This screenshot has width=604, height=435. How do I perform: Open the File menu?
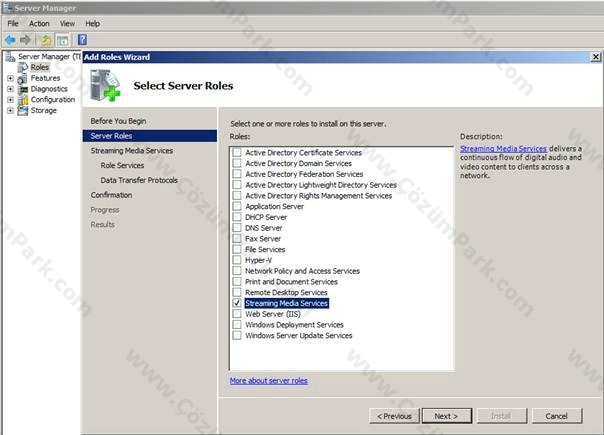13,24
